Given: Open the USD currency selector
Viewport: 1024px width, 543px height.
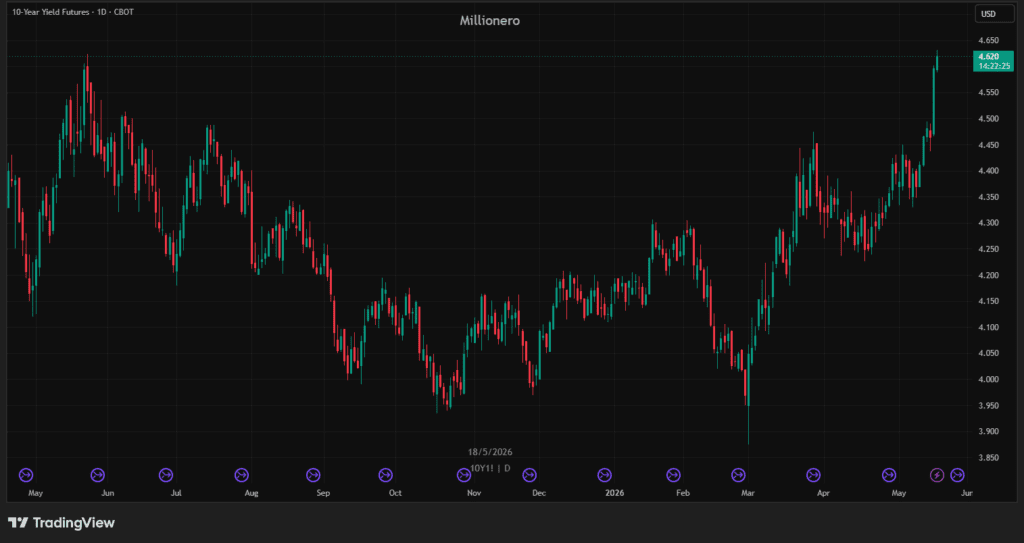Looking at the screenshot, I should coord(988,14).
